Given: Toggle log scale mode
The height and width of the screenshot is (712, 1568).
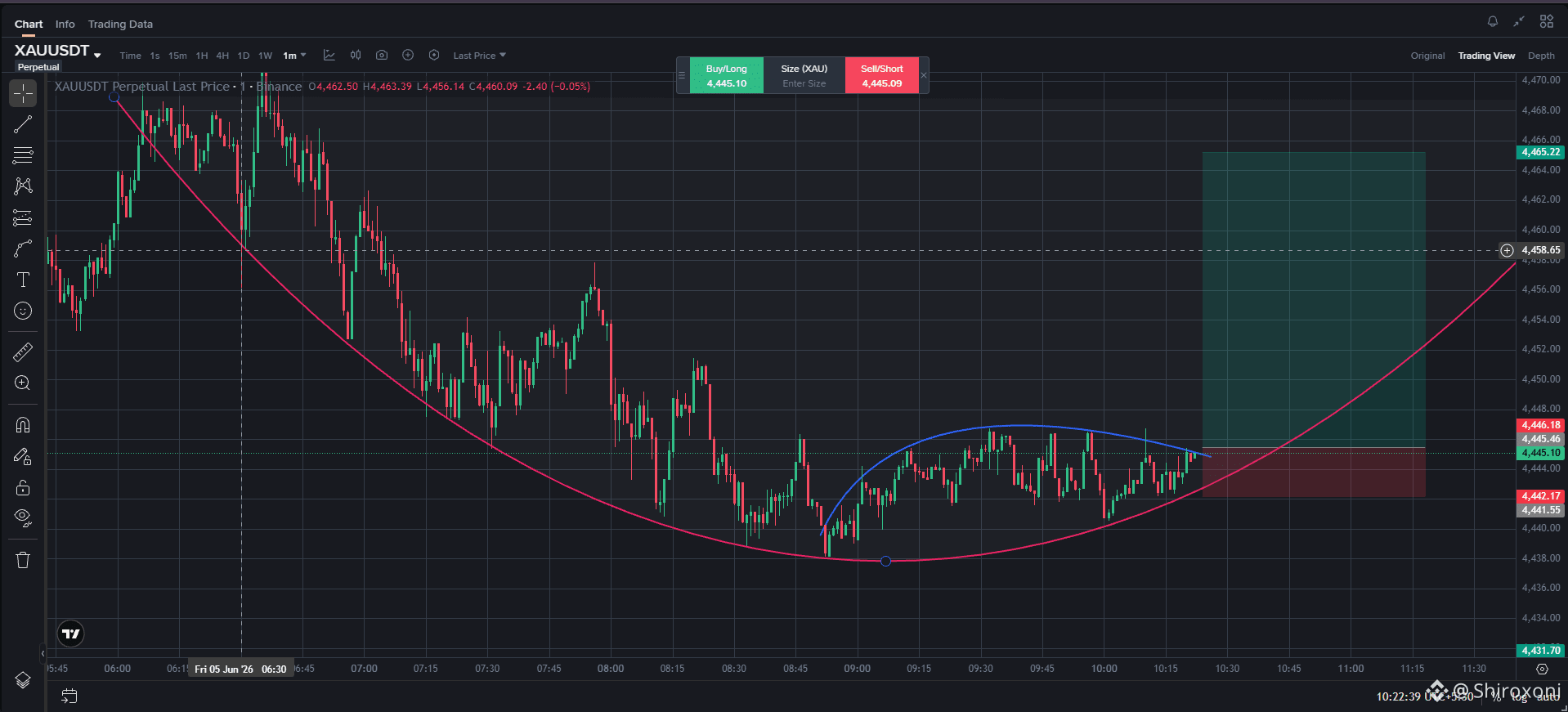Looking at the screenshot, I should (x=1519, y=697).
